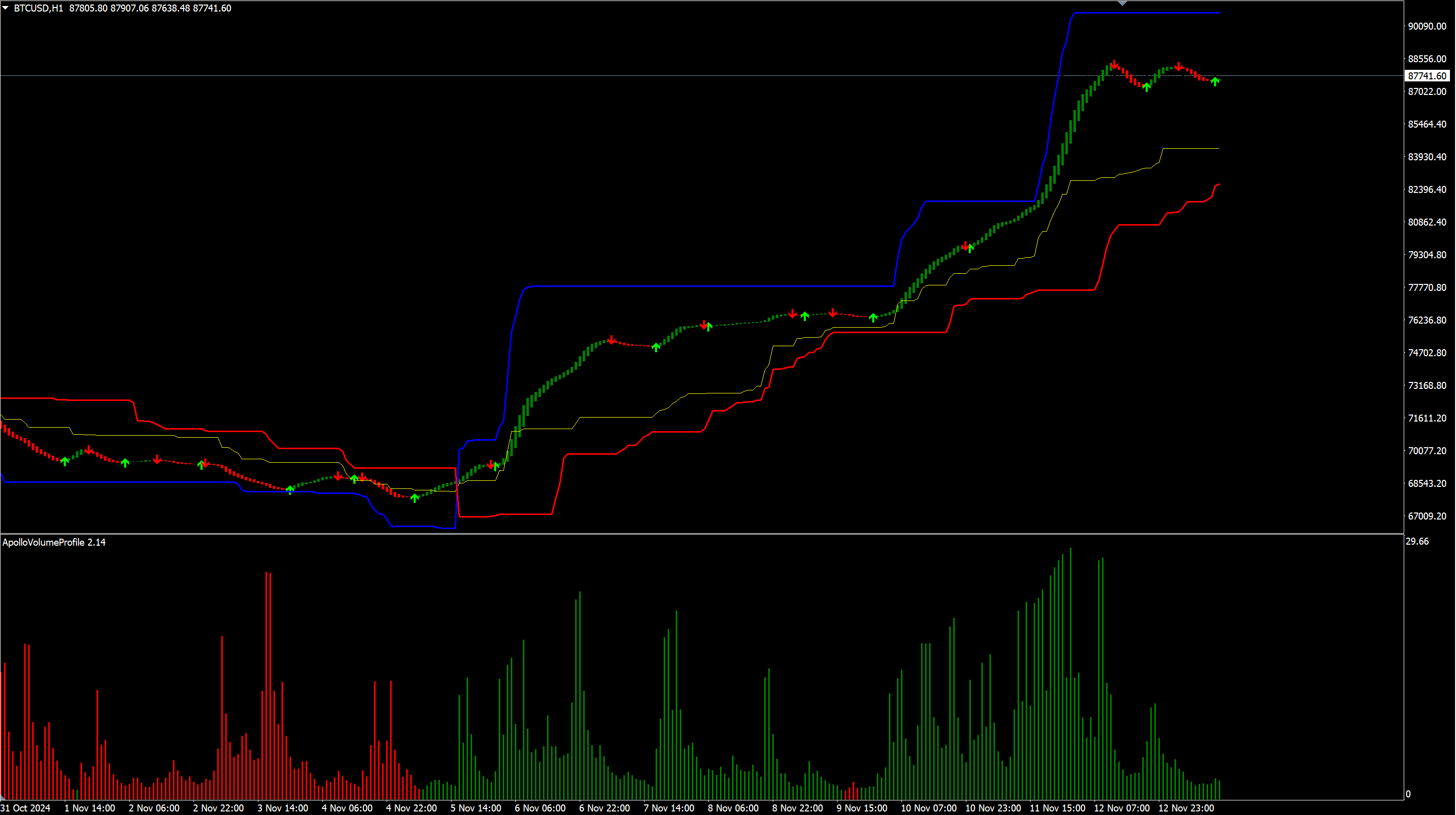This screenshot has width=1456, height=815.
Task: Click the 2 Nov 22:00 time label
Action: (218, 808)
